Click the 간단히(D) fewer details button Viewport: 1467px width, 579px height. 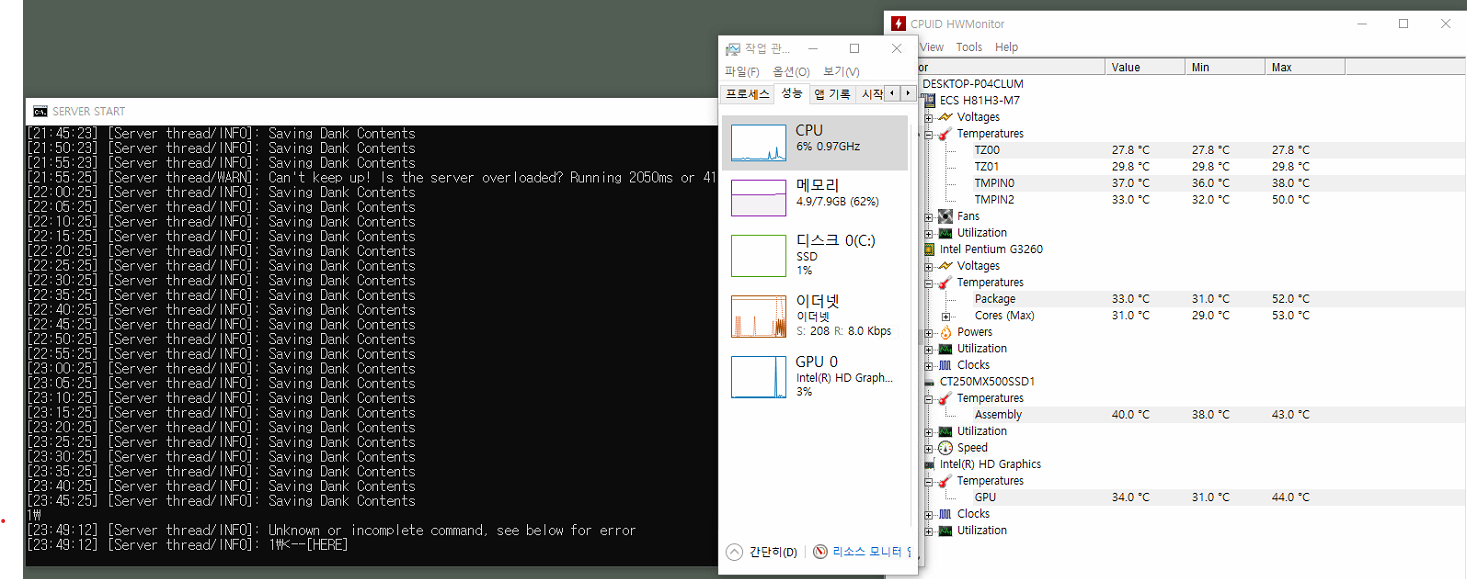pyautogui.click(x=762, y=552)
